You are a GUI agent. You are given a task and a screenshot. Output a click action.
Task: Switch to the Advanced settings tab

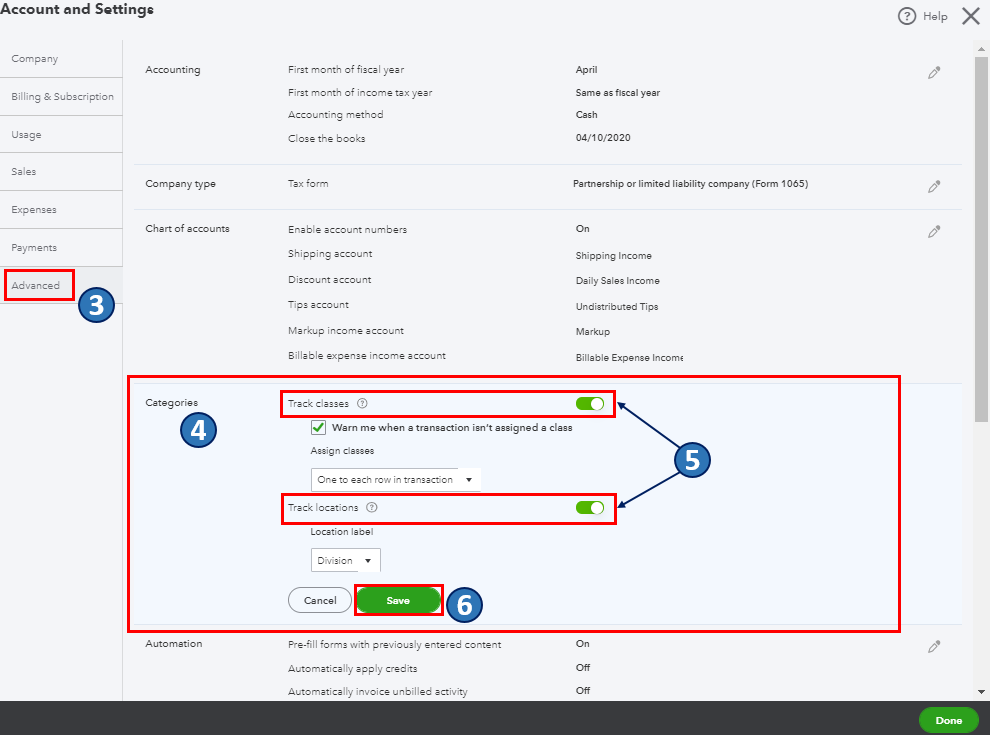coord(36,285)
